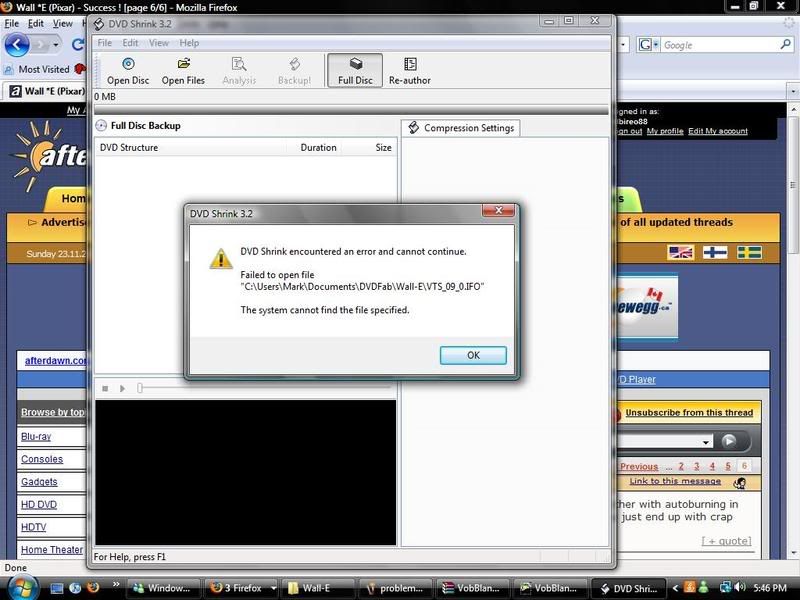The width and height of the screenshot is (800, 600).
Task: Open the File menu in DVD Shrink
Action: coord(105,43)
